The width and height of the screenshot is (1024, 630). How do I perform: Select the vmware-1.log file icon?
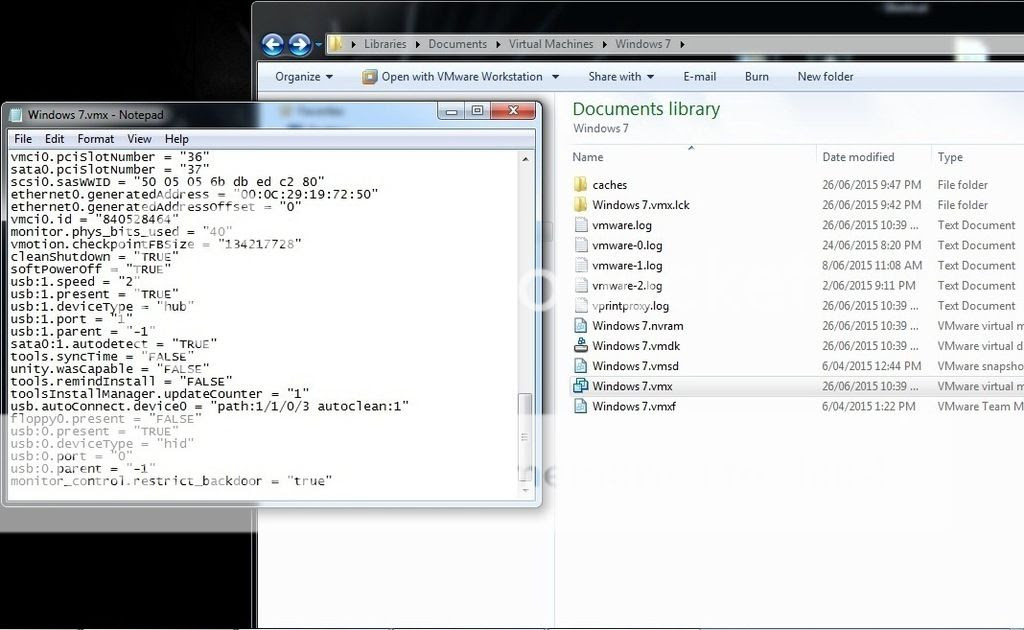[581, 265]
